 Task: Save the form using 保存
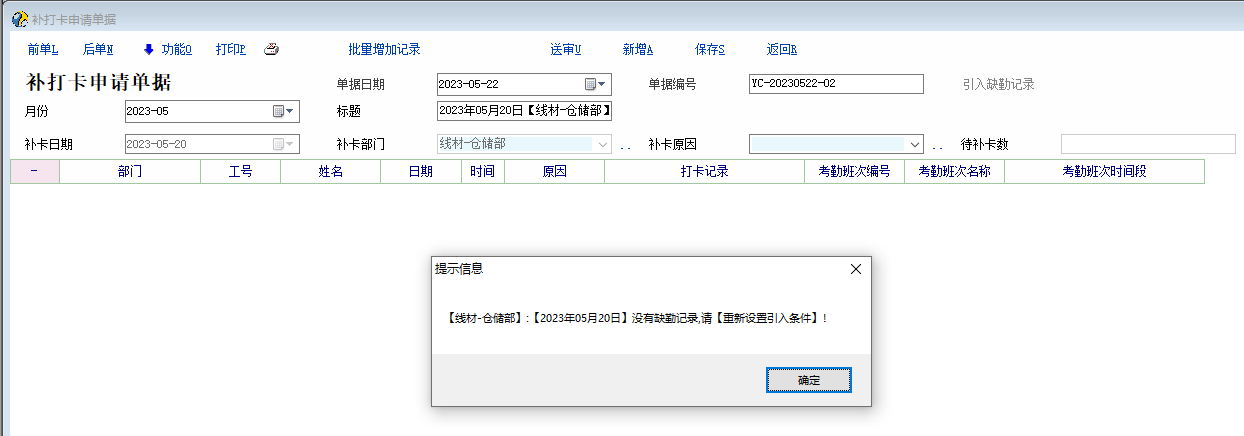(x=709, y=50)
